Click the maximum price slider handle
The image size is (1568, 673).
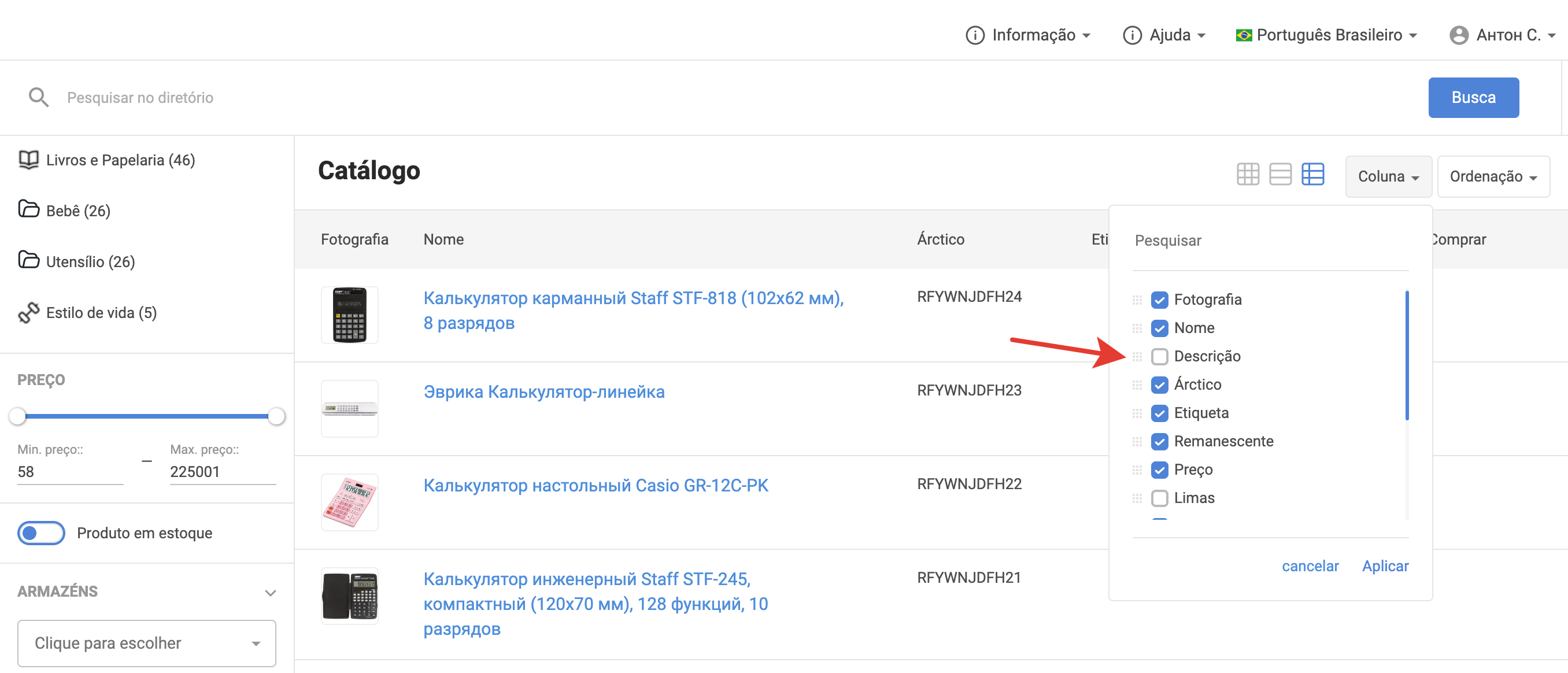click(276, 417)
